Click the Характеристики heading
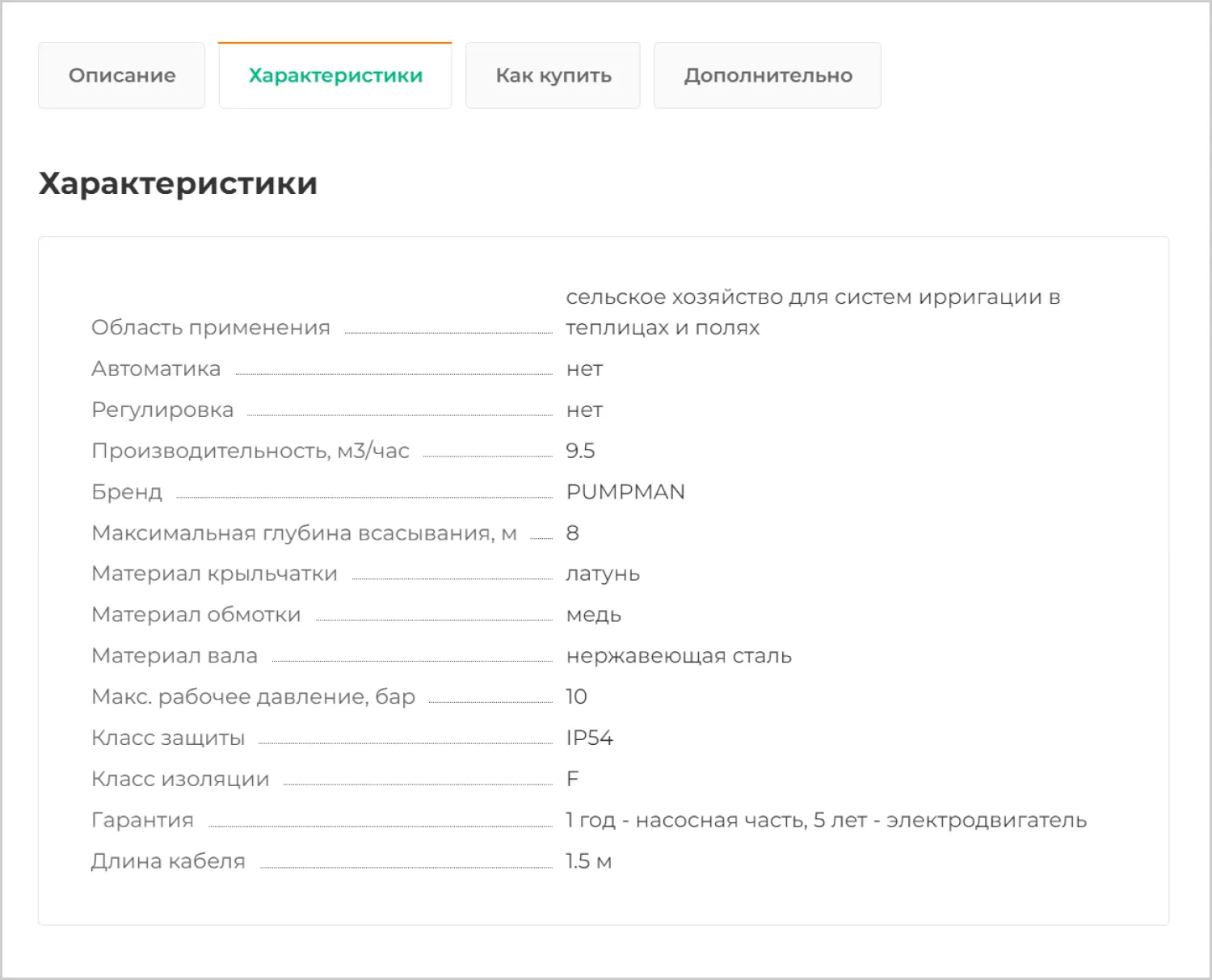Image resolution: width=1212 pixels, height=980 pixels. (x=178, y=183)
